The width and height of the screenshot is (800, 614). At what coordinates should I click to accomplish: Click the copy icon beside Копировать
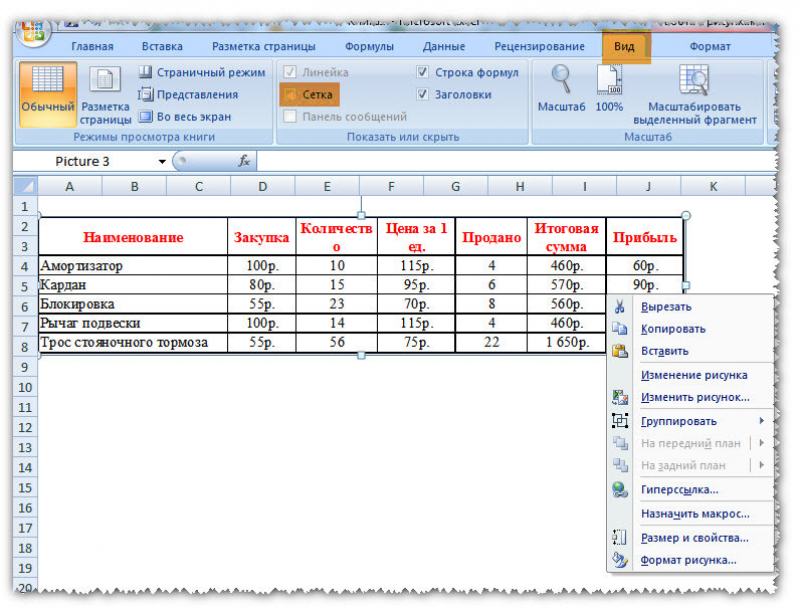(x=619, y=329)
